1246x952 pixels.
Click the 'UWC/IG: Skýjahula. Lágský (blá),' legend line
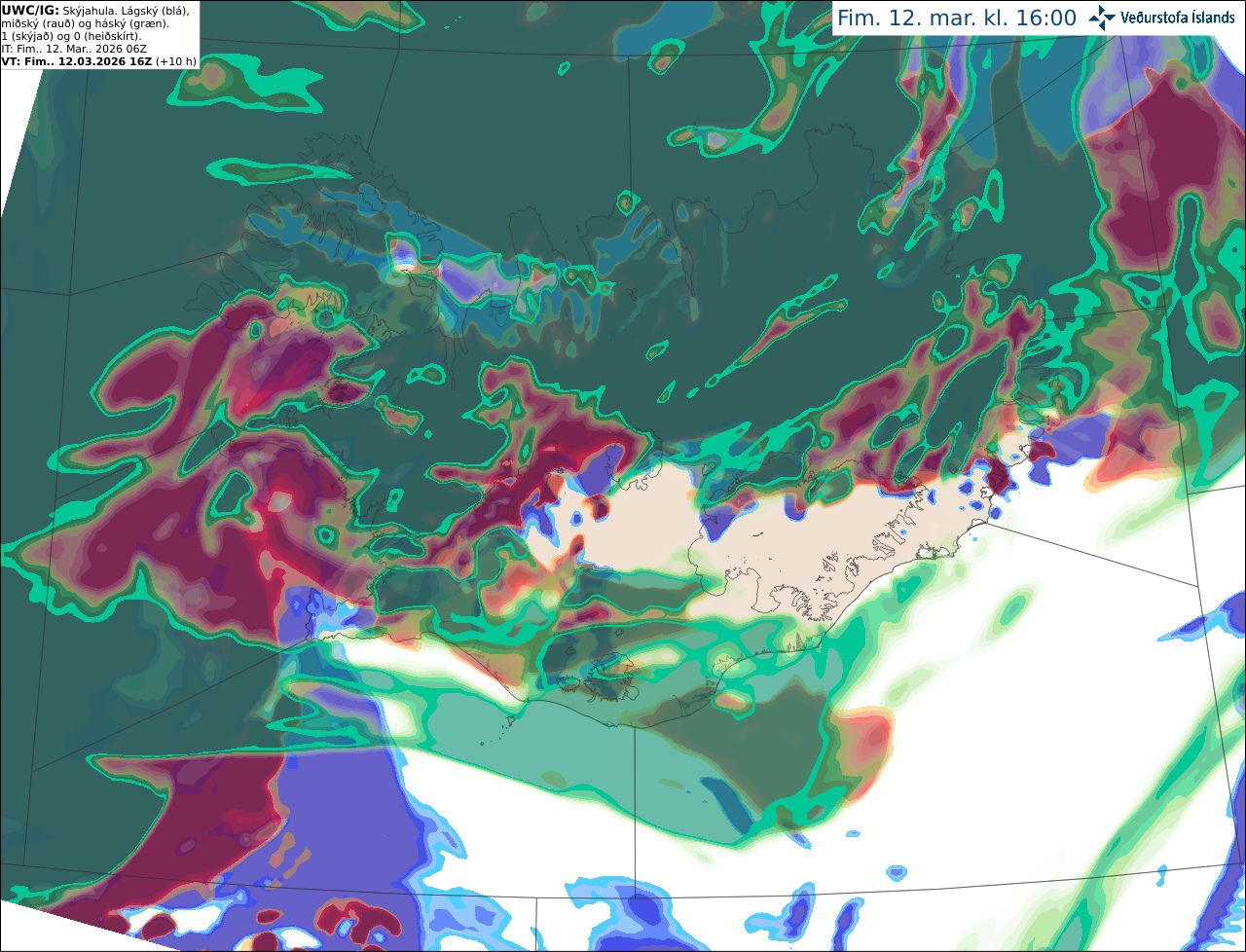coord(95,10)
